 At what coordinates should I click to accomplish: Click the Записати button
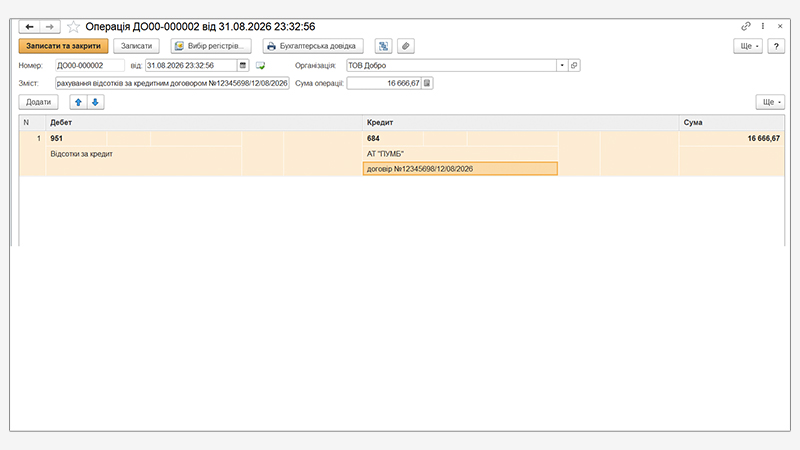(136, 46)
